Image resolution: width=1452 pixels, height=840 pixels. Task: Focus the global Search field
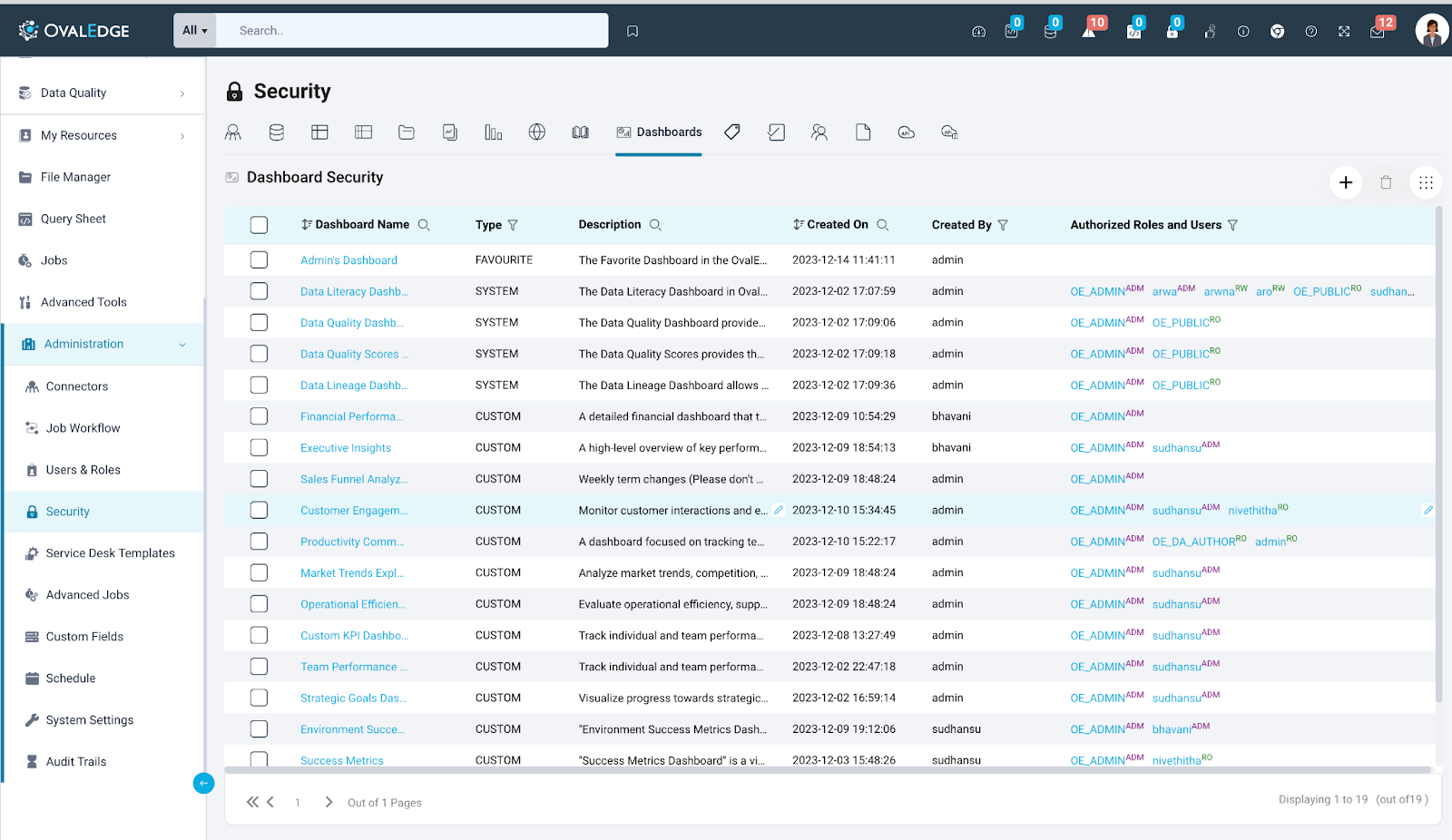coord(412,31)
